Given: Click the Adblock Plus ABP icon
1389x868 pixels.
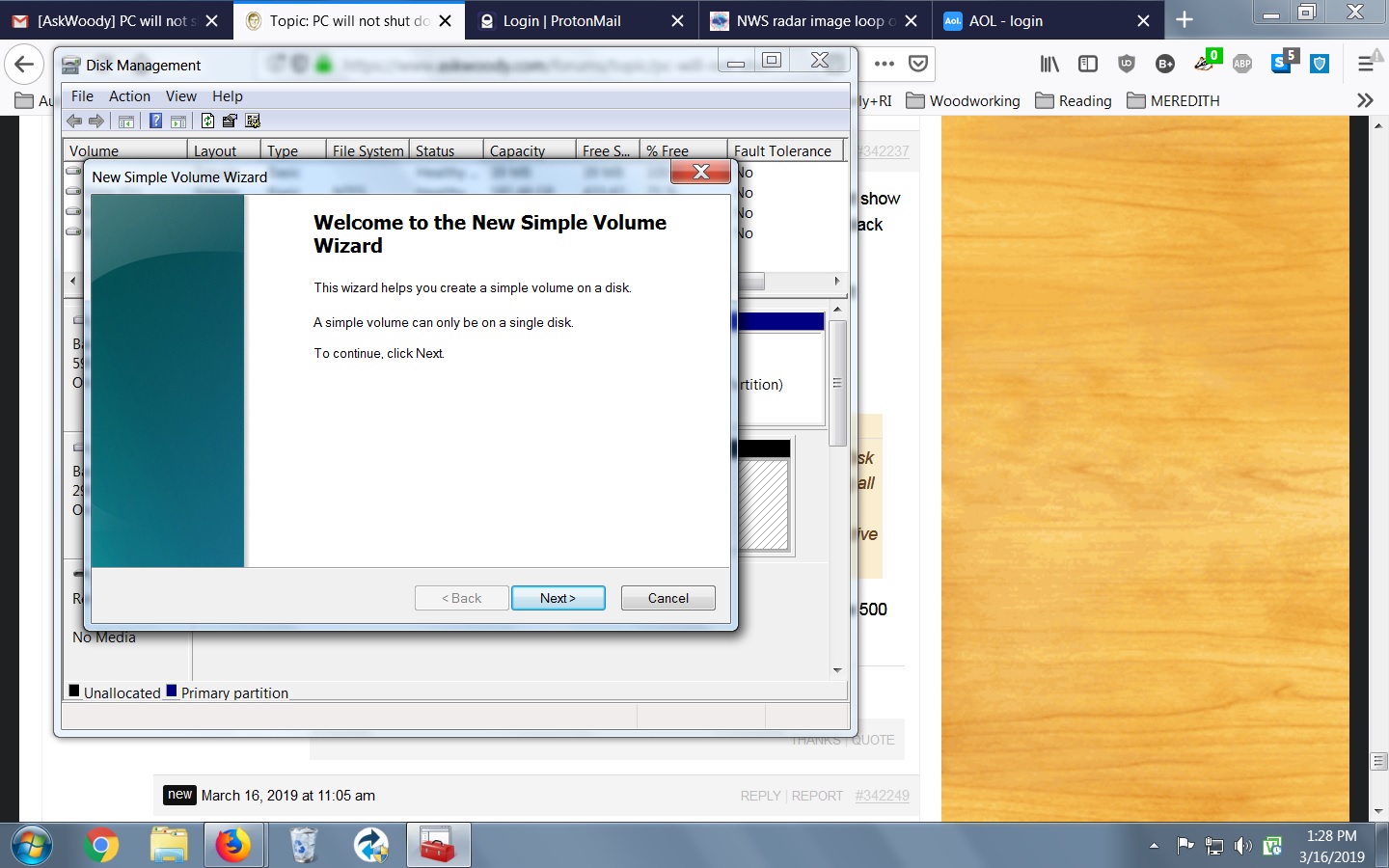Looking at the screenshot, I should coord(1242,64).
